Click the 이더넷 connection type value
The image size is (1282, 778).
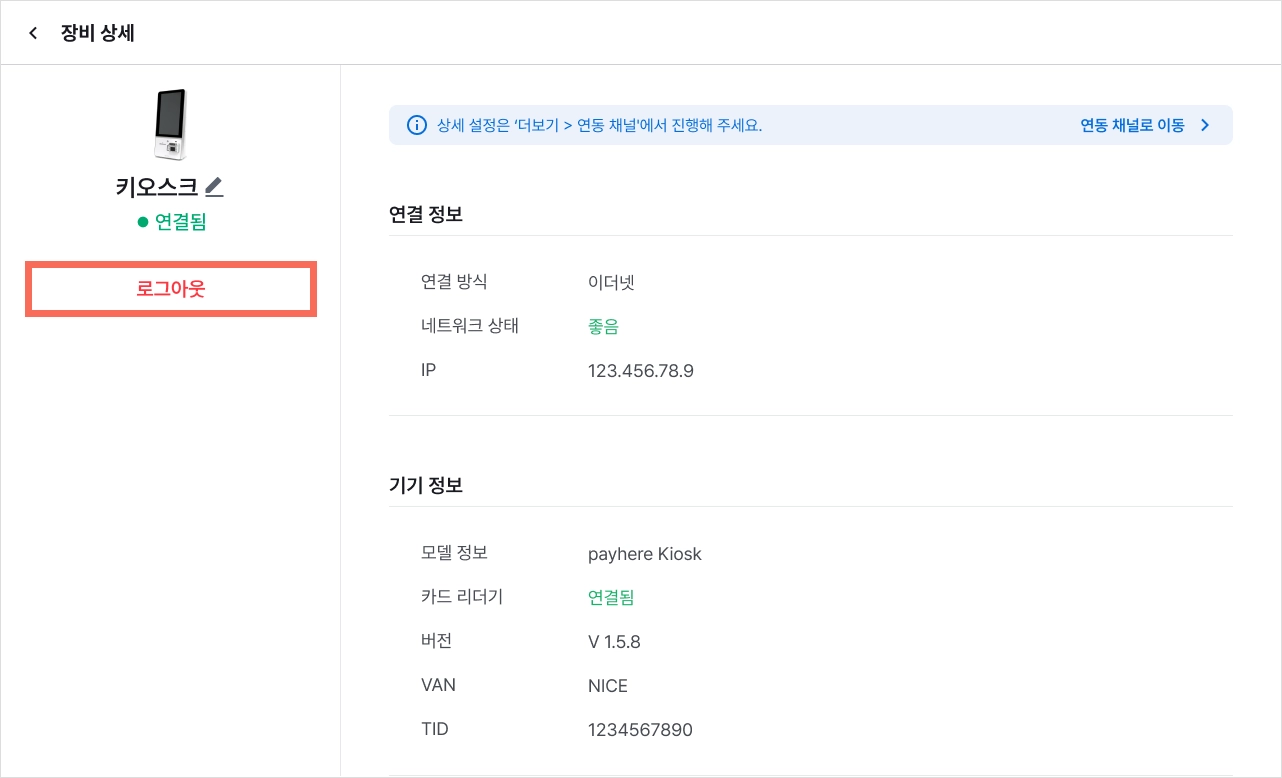pyautogui.click(x=612, y=283)
